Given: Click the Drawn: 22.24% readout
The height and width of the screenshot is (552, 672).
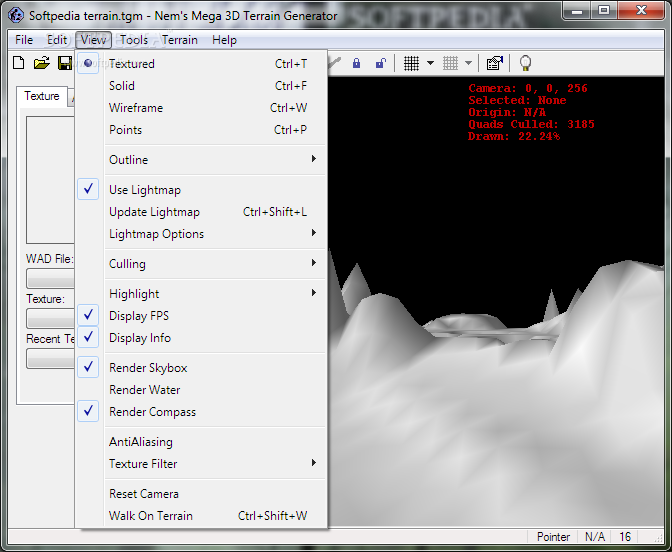Looking at the screenshot, I should tap(514, 136).
